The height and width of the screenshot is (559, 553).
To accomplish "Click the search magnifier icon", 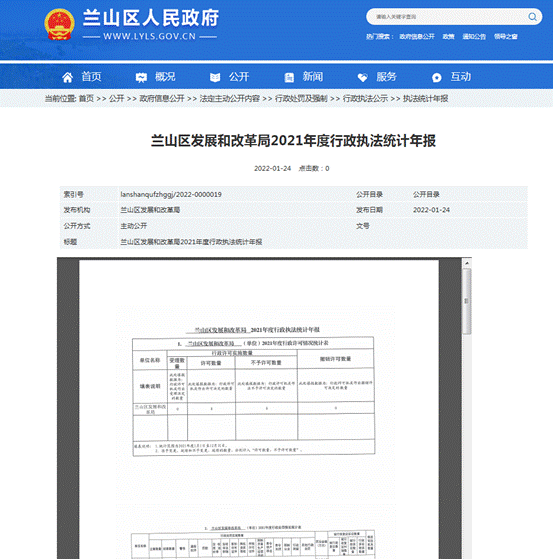I will tap(532, 17).
